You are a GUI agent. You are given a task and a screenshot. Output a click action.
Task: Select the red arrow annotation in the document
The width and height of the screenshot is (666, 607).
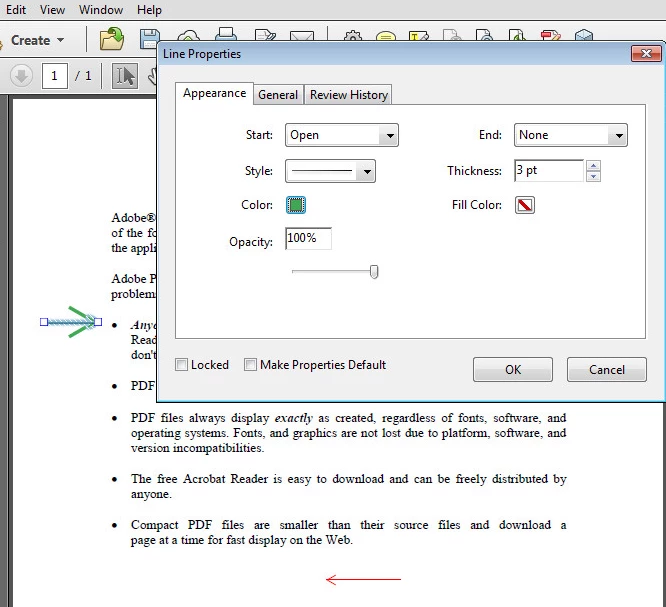pyautogui.click(x=363, y=579)
